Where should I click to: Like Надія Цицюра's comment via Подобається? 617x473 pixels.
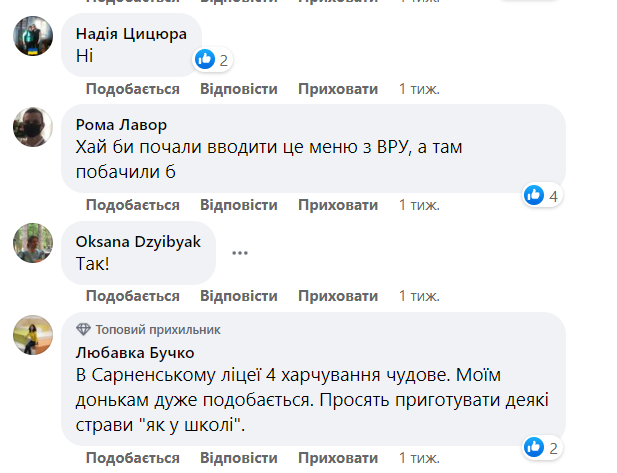(132, 89)
